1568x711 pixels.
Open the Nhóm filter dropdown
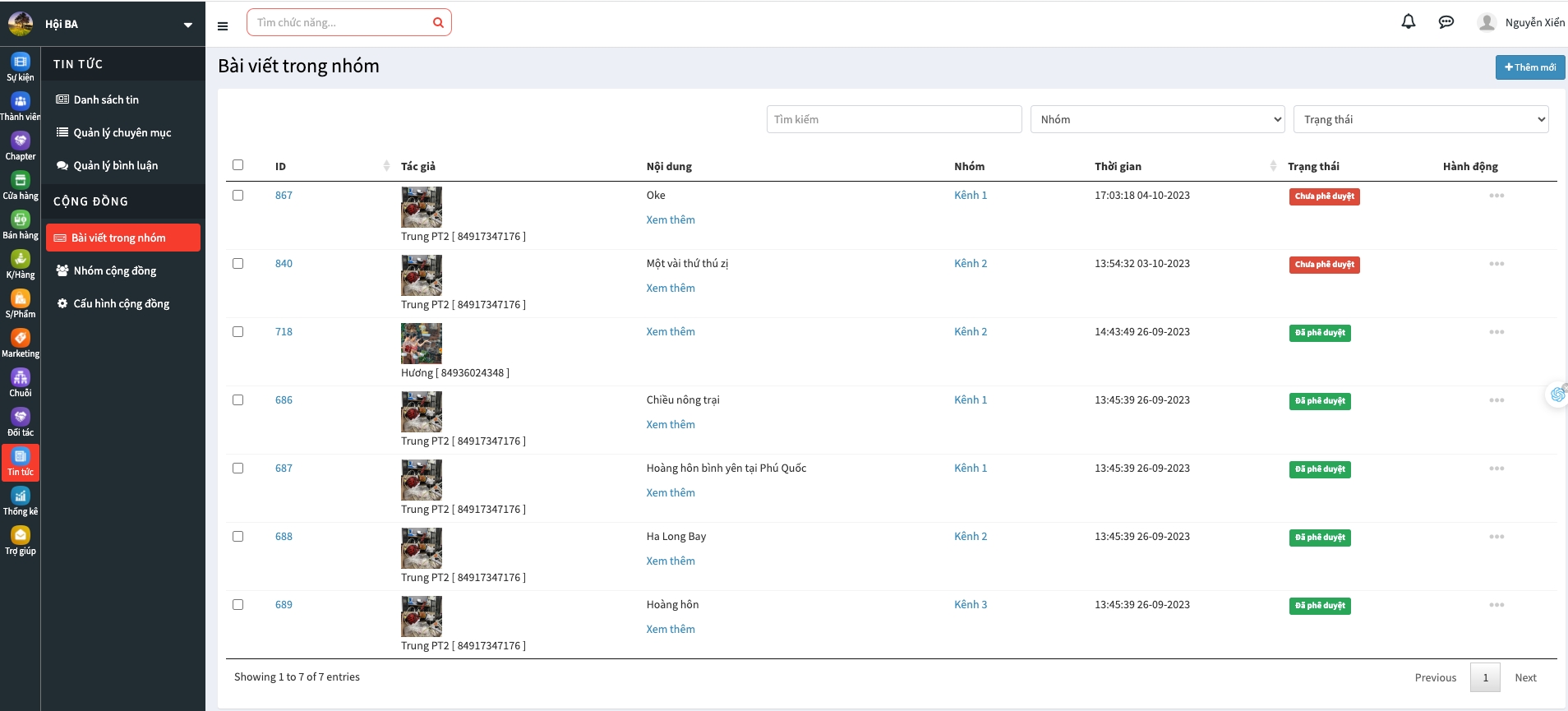(1157, 119)
